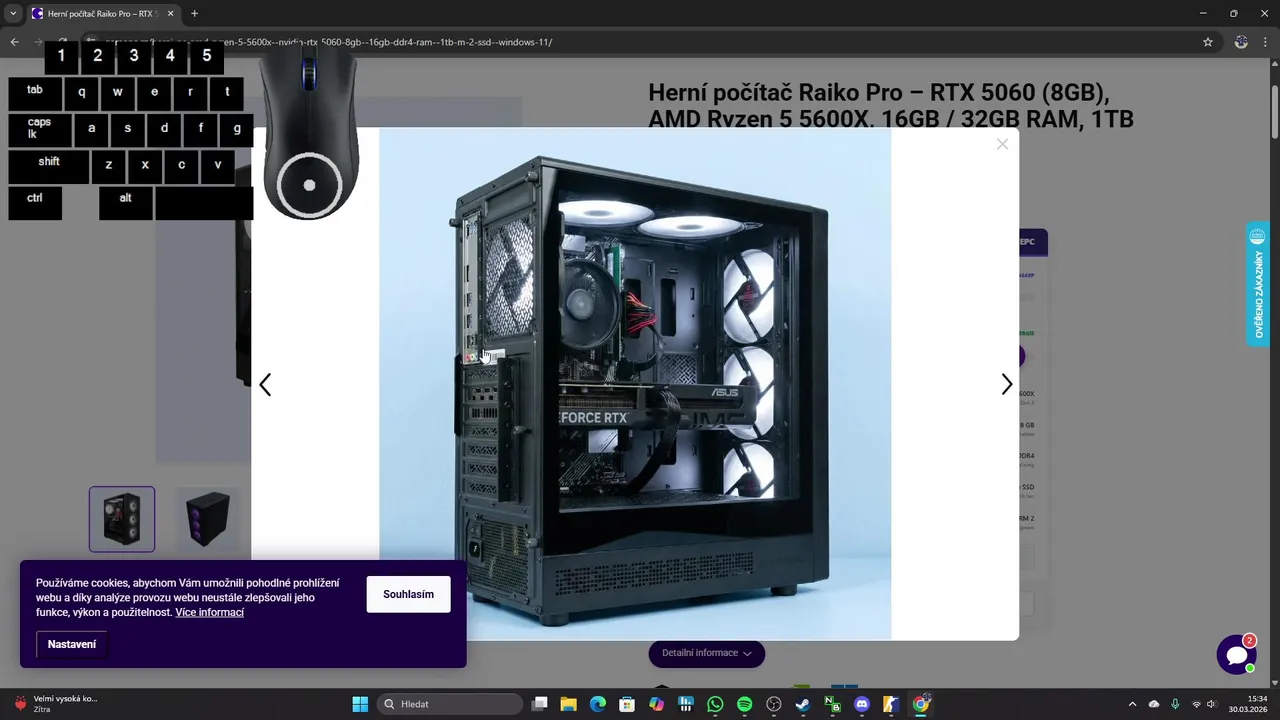Open Steam from the taskbar

(803, 704)
